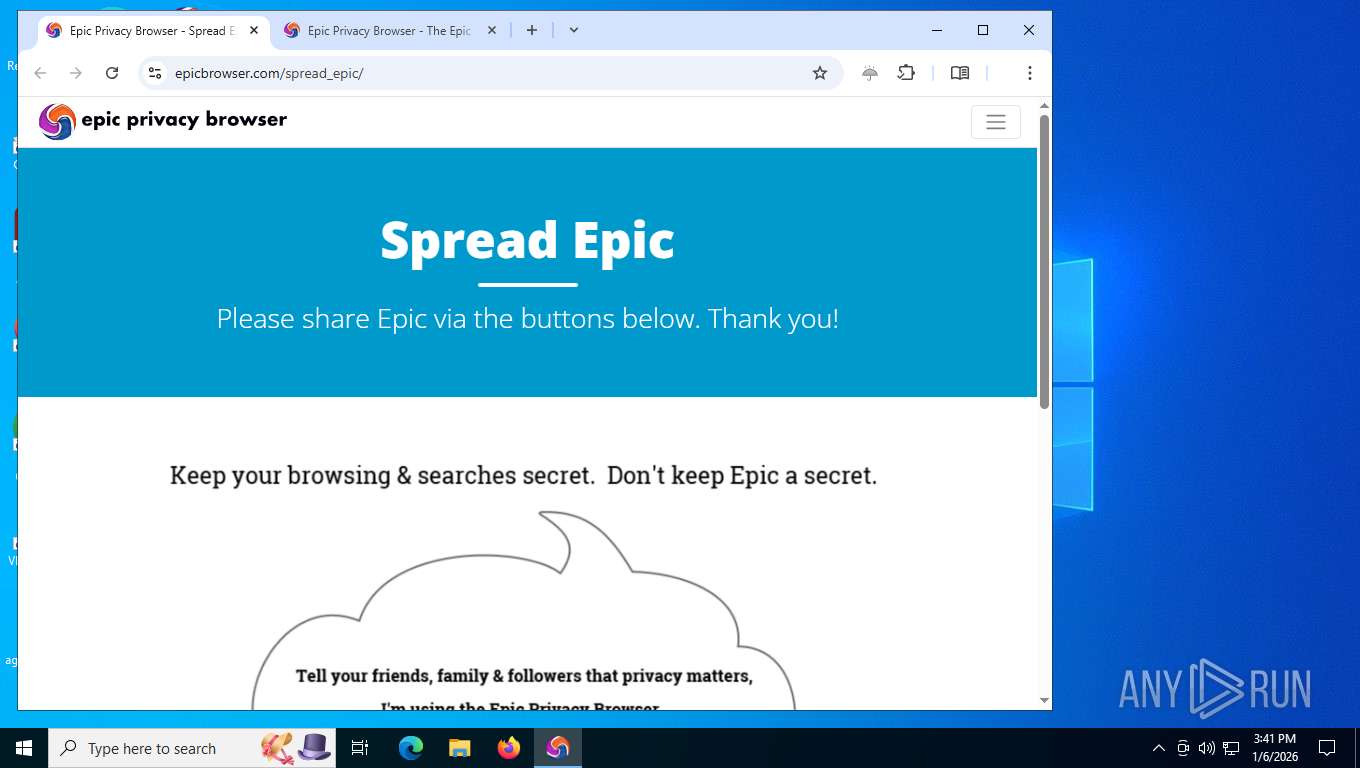Image resolution: width=1360 pixels, height=768 pixels.
Task: Go forward to the next page
Action: coord(76,73)
